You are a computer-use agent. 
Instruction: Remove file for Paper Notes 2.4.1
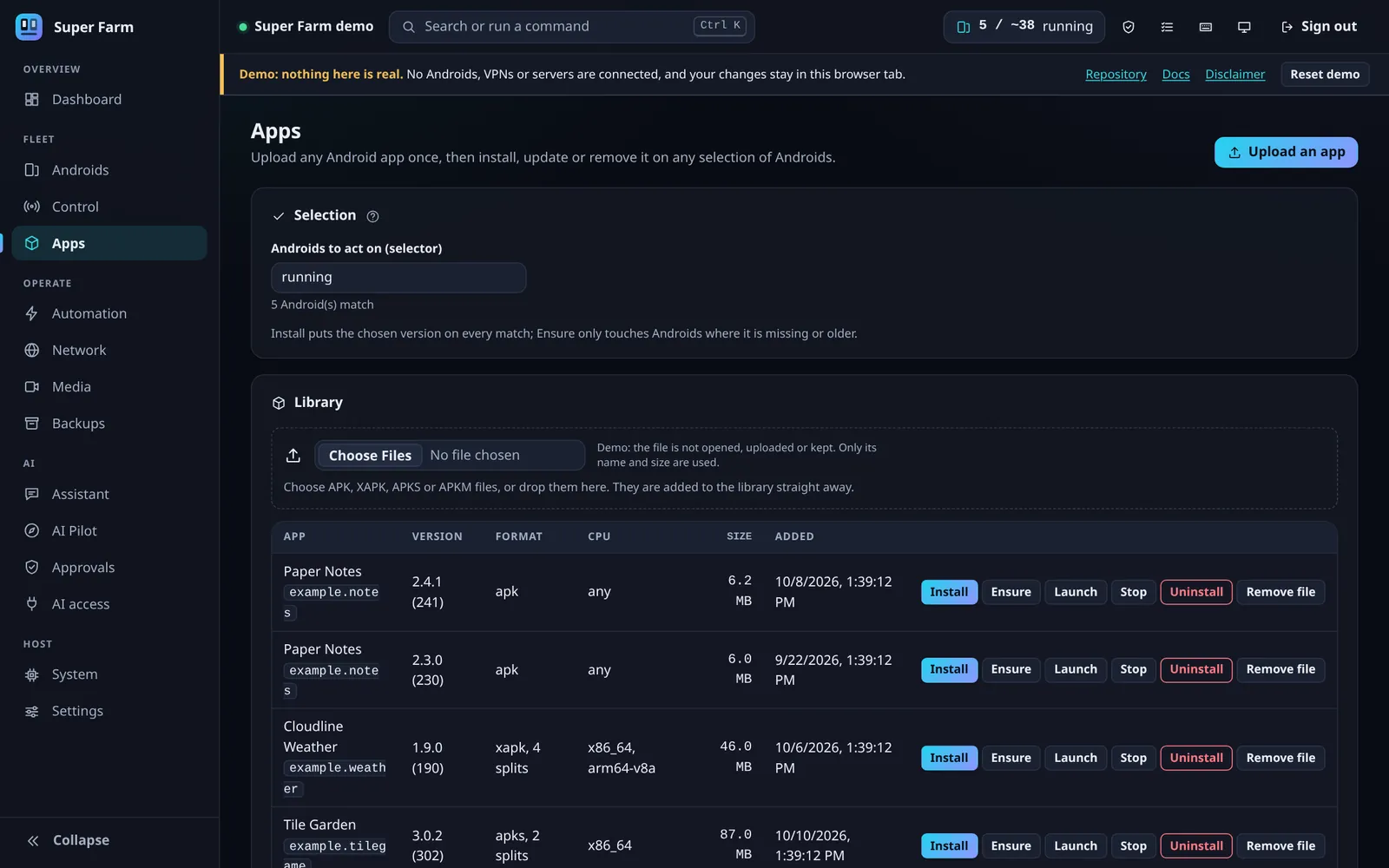1280,592
